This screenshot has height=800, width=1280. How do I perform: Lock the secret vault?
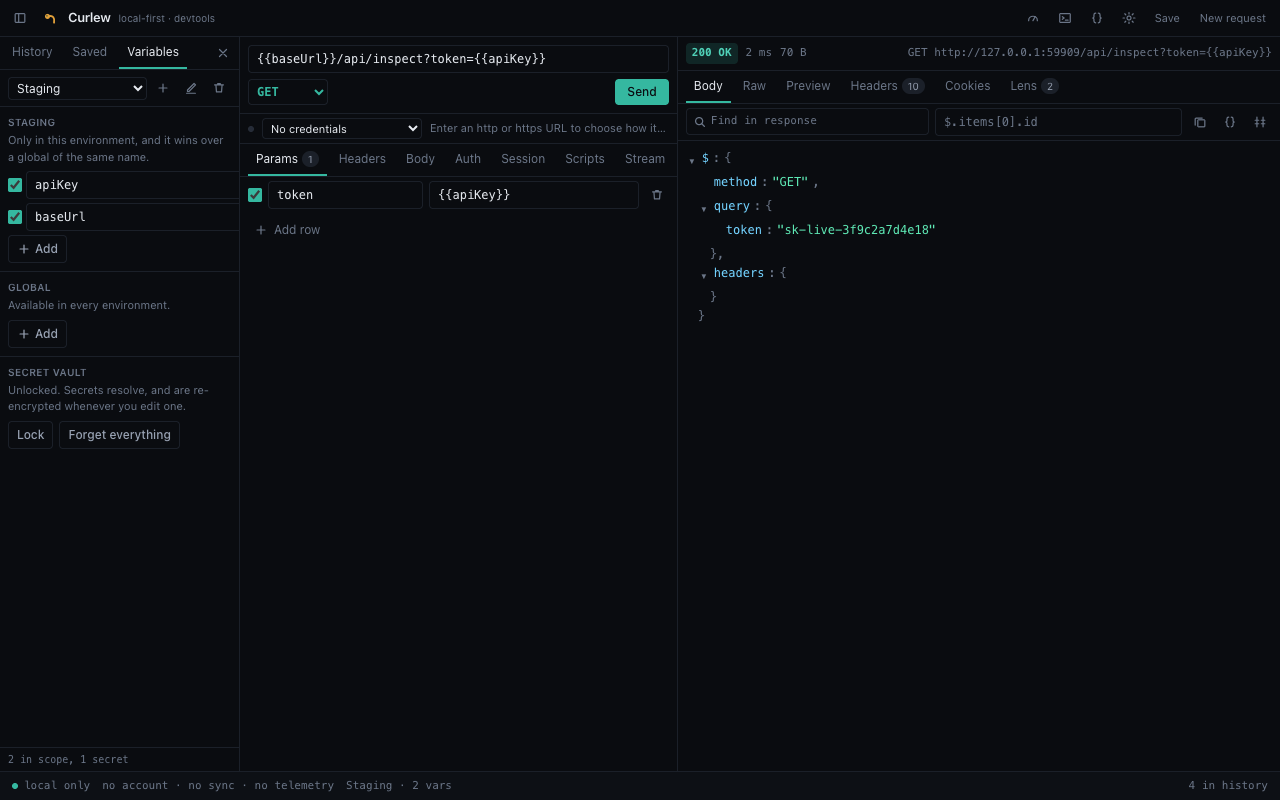coord(31,435)
